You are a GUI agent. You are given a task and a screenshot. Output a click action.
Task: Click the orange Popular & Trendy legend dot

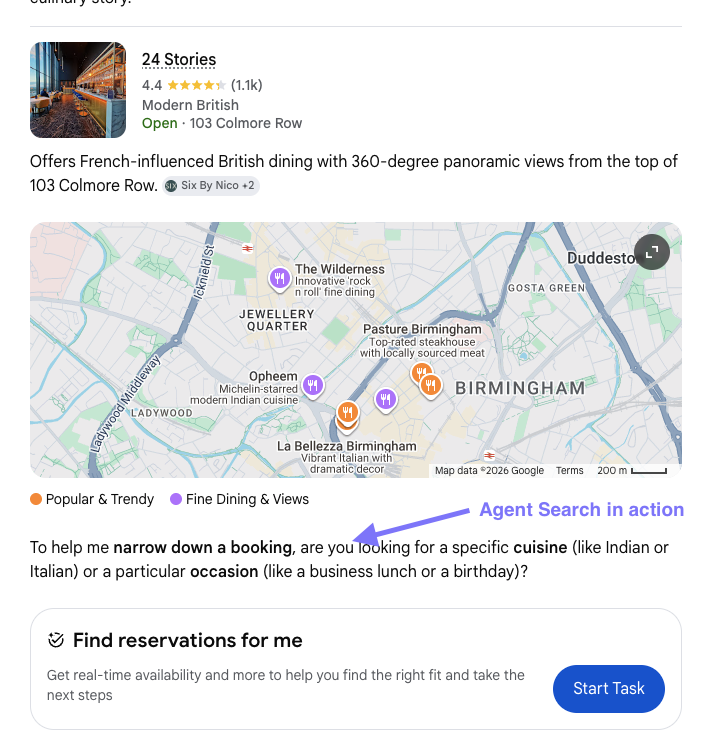(x=36, y=499)
